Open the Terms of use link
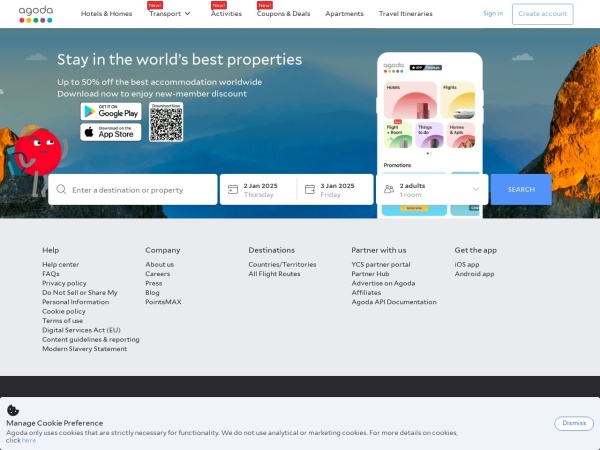Screen dimensions: 600x450 pos(62,321)
